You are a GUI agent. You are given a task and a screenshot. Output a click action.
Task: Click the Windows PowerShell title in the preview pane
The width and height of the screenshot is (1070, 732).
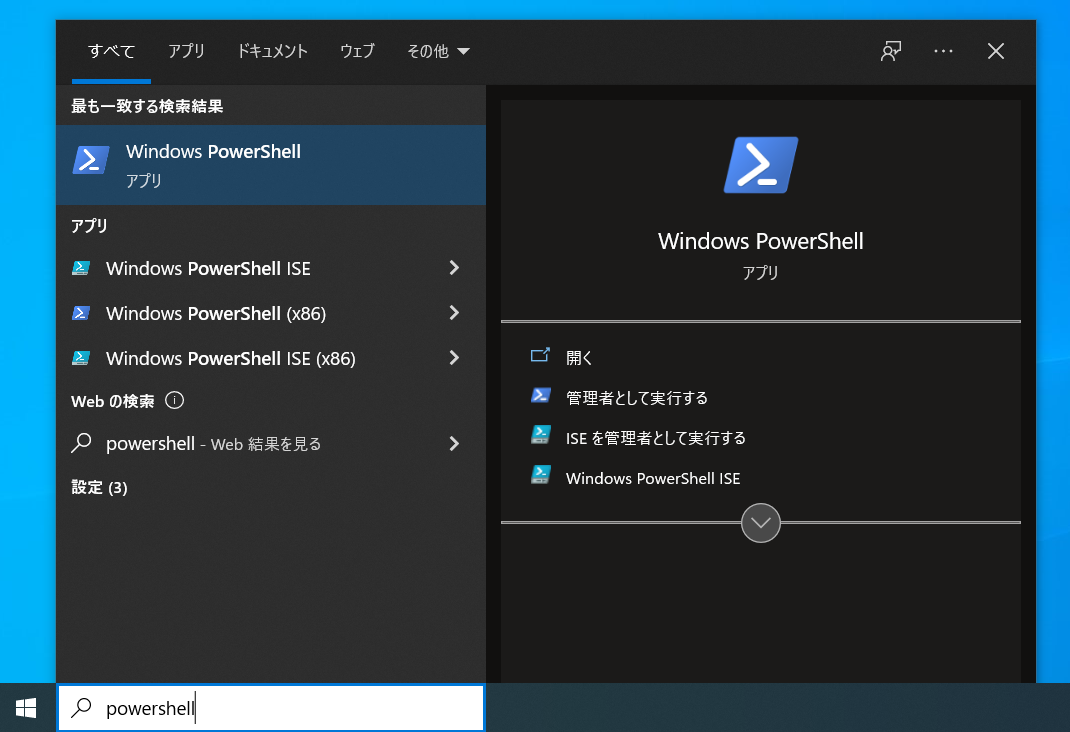point(761,241)
